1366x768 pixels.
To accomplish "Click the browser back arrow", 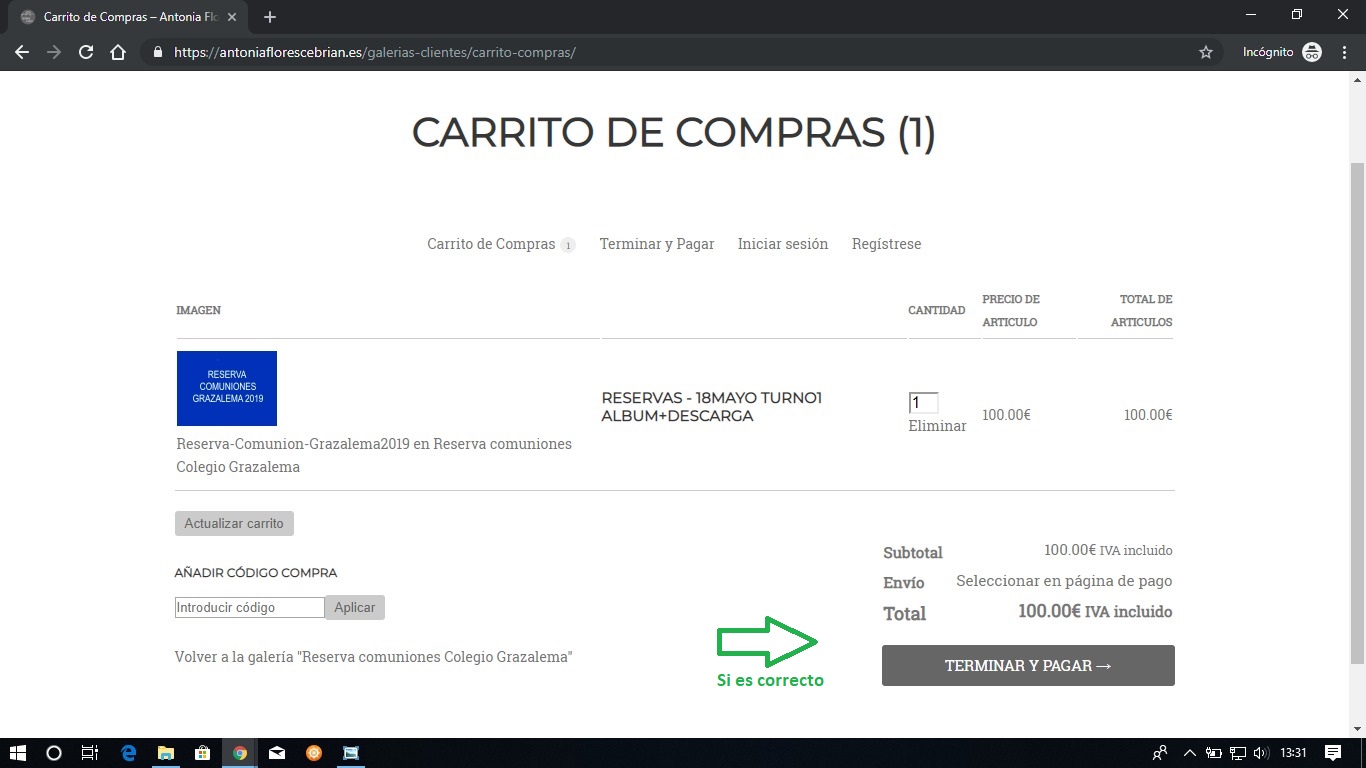I will click(22, 52).
